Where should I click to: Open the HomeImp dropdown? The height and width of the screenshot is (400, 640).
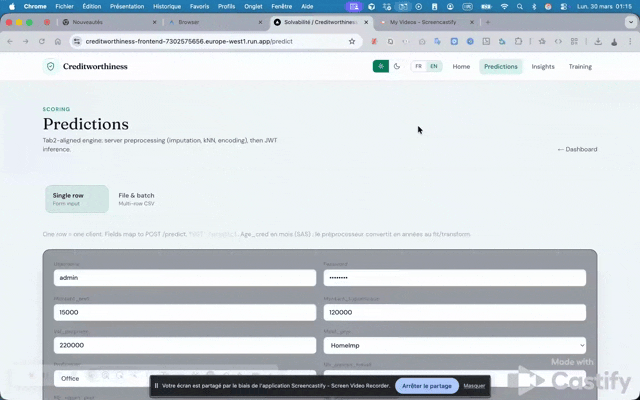click(x=454, y=345)
